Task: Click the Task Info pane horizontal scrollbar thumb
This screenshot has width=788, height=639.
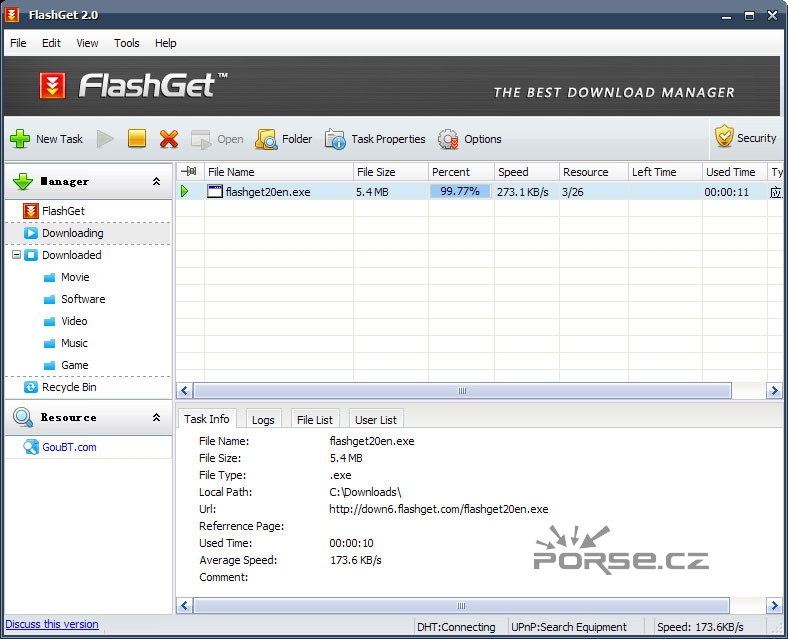Action: [461, 605]
